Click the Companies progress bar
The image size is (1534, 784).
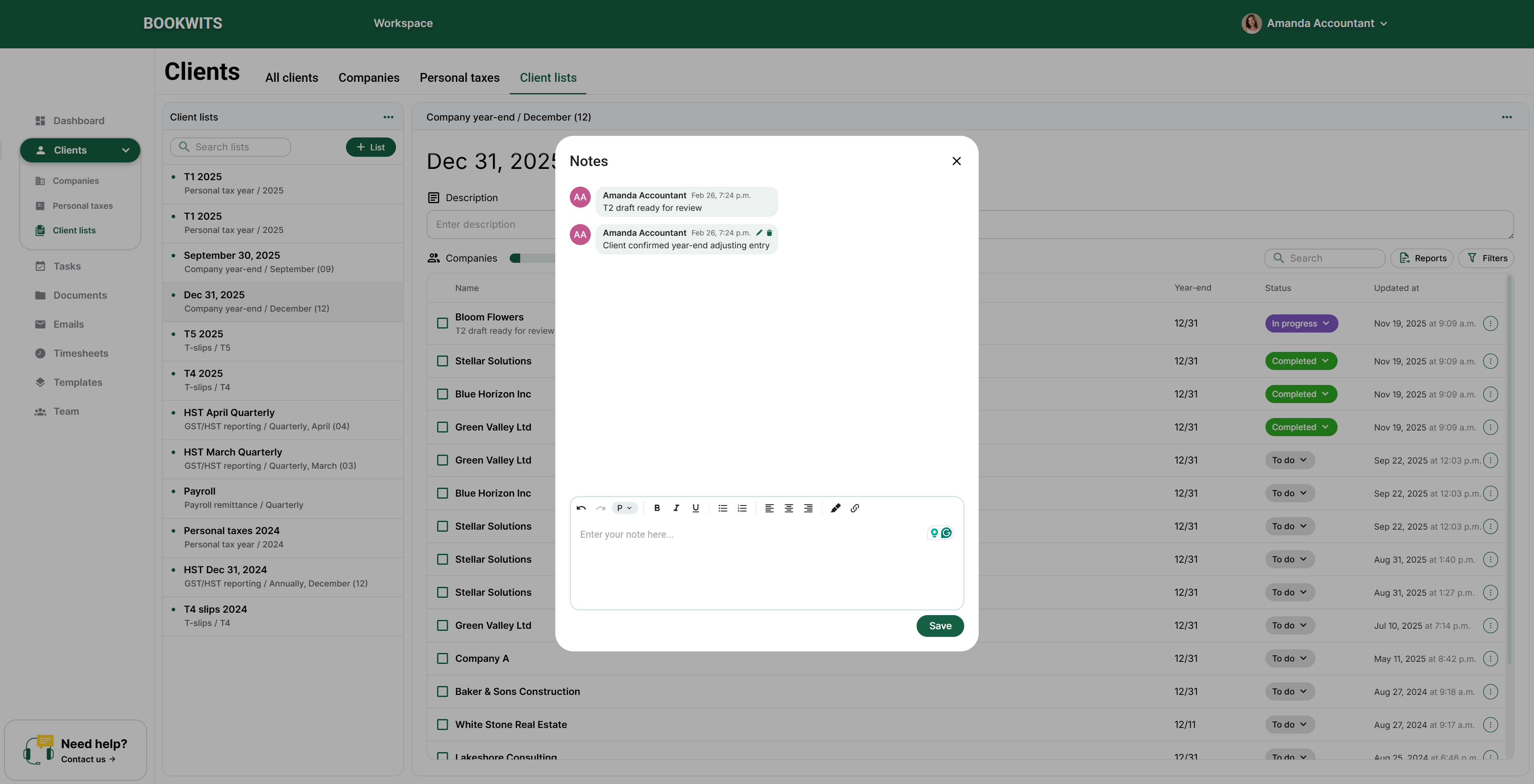coord(532,258)
